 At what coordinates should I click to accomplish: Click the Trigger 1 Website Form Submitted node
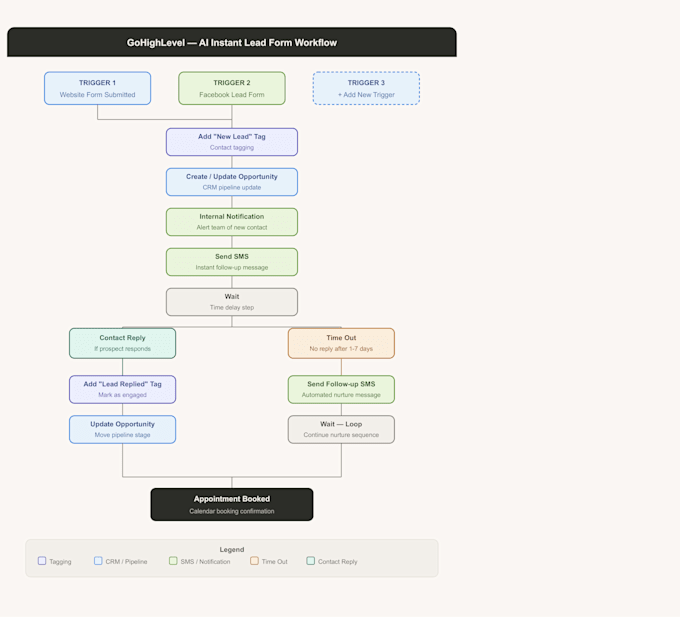[98, 88]
